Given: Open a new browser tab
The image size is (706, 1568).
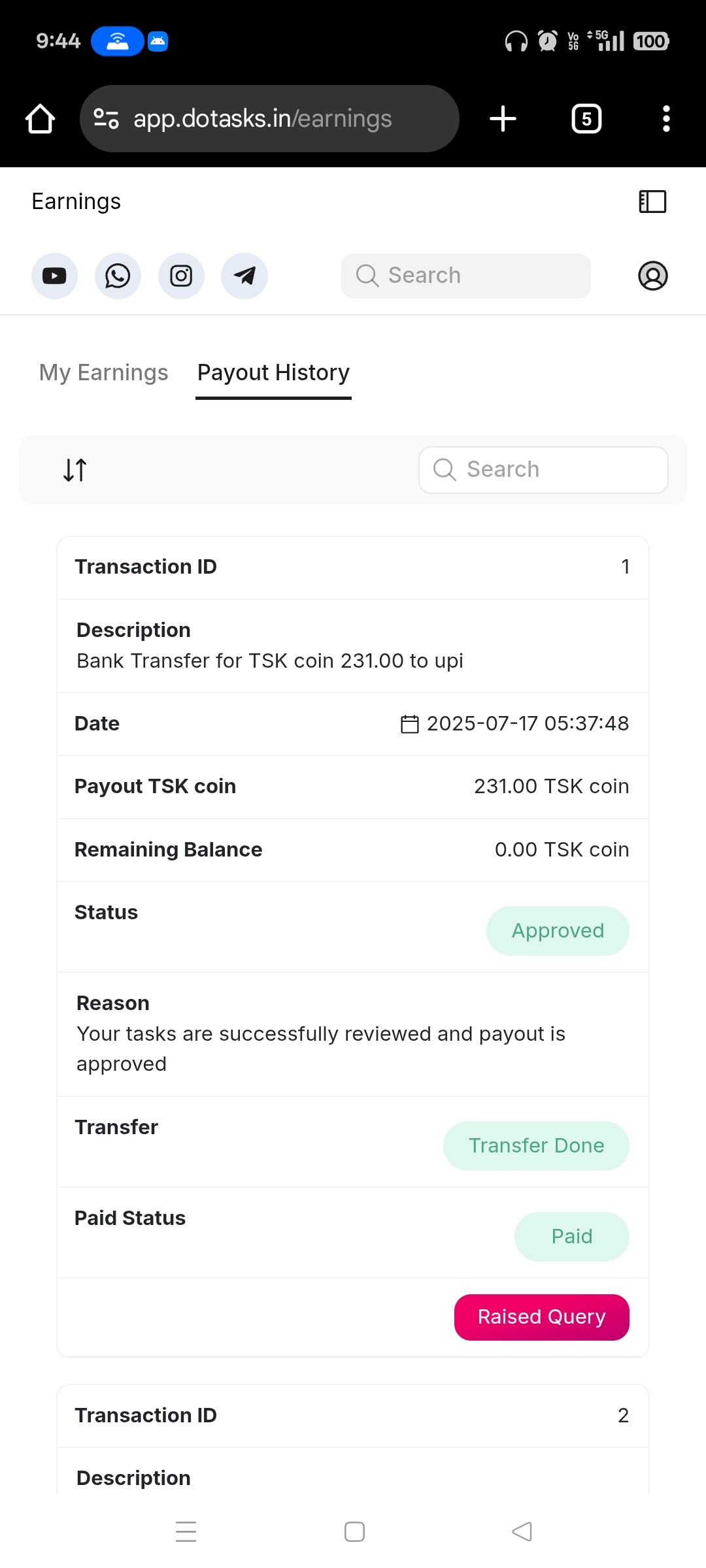Looking at the screenshot, I should pyautogui.click(x=503, y=119).
